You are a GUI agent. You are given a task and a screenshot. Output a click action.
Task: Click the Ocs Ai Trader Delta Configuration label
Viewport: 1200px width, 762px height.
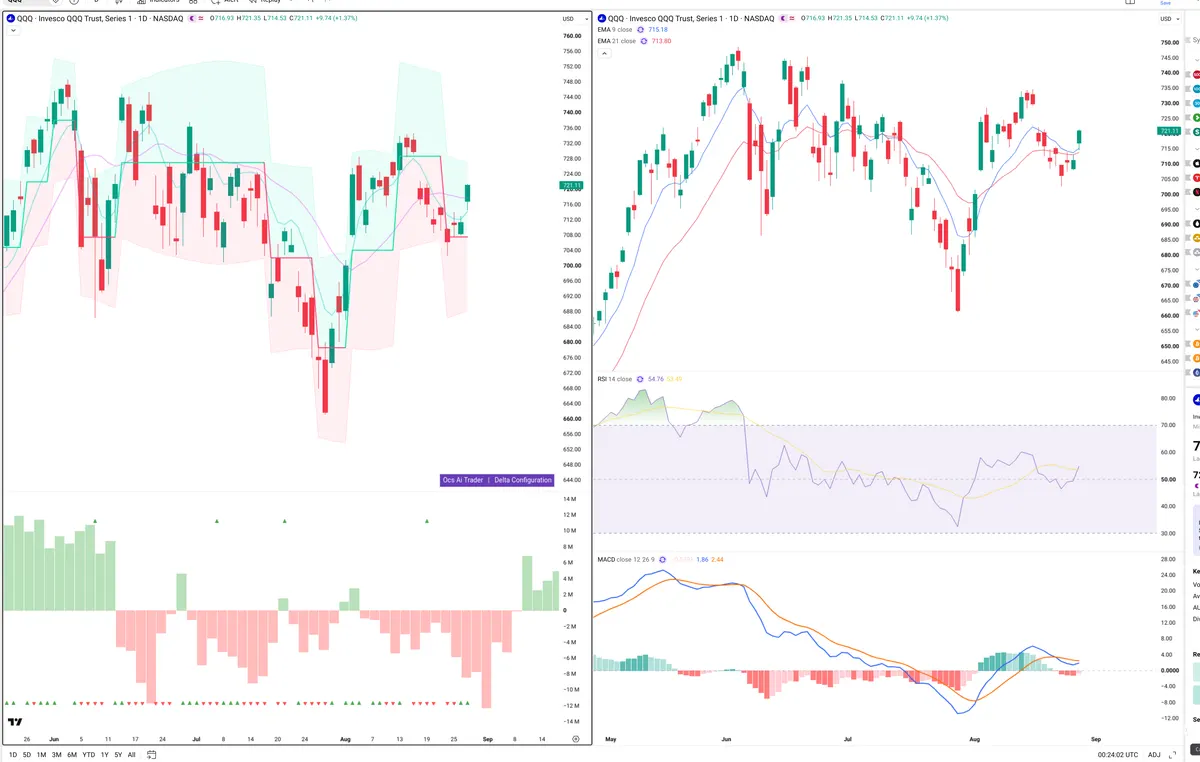[x=497, y=480]
